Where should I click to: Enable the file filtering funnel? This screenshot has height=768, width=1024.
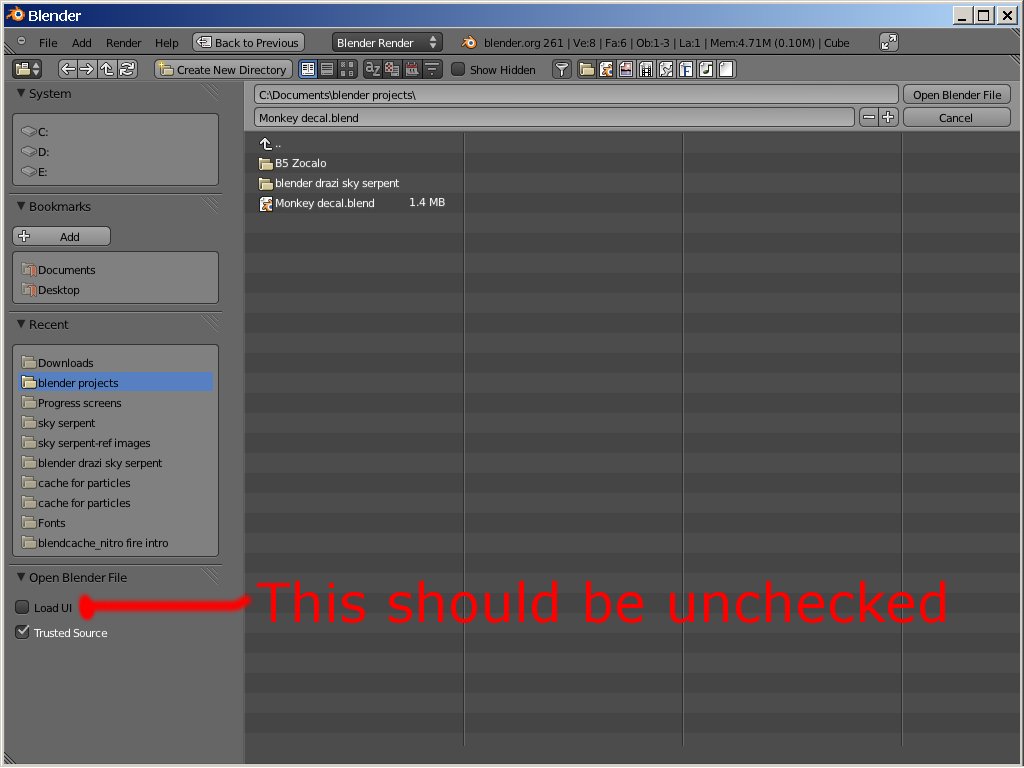tap(562, 68)
